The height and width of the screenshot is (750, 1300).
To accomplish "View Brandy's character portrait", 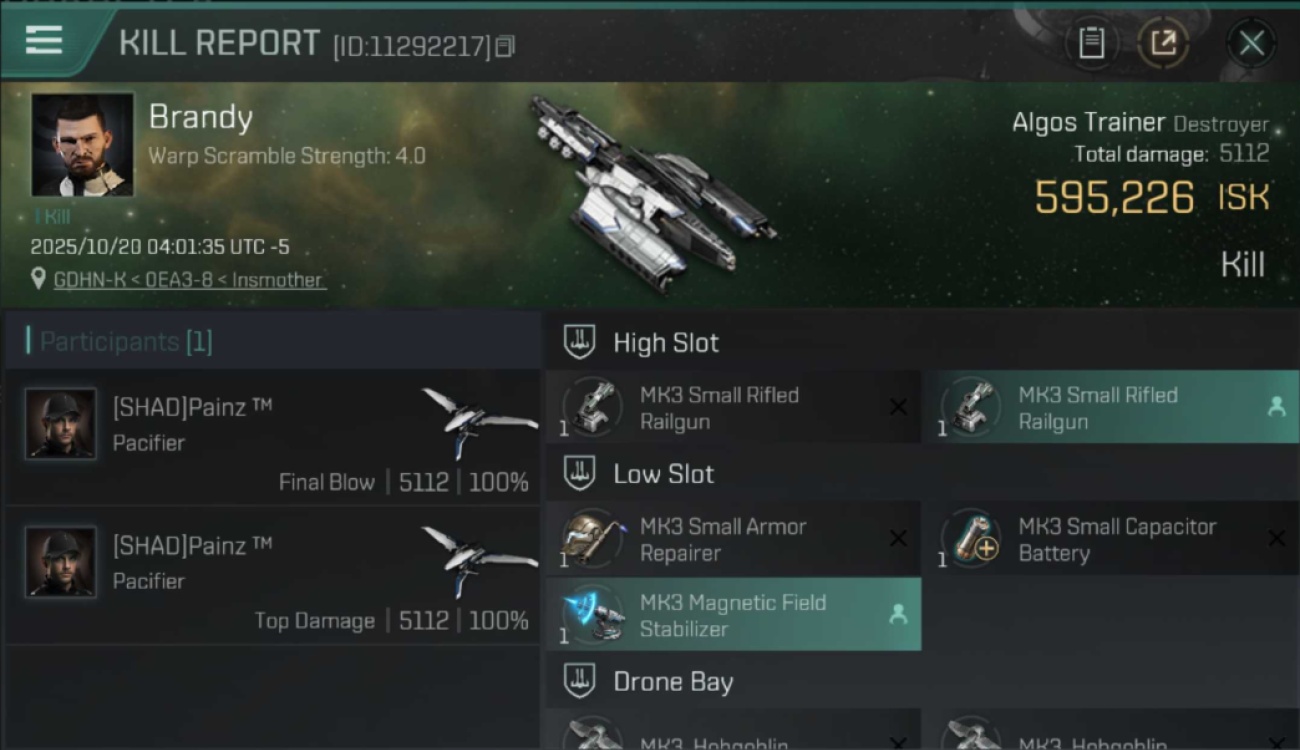I will tap(82, 144).
